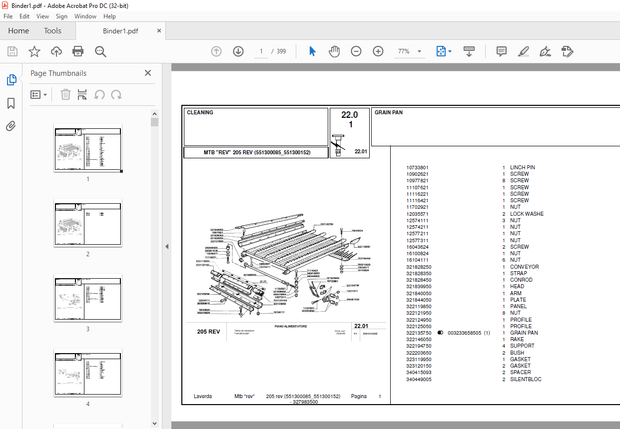This screenshot has width=620, height=429.
Task: Toggle the Bookmarks navigation panel
Action: 12,103
